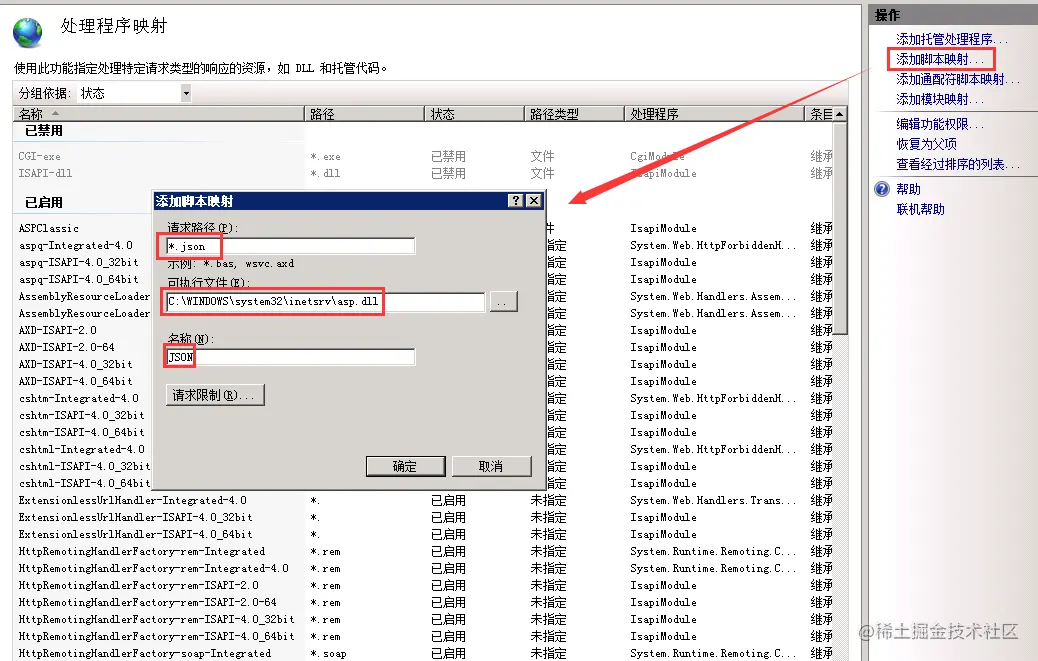Select ExtensionlessUrlHandler-ISAPI-4.0_64bit row

point(424,535)
